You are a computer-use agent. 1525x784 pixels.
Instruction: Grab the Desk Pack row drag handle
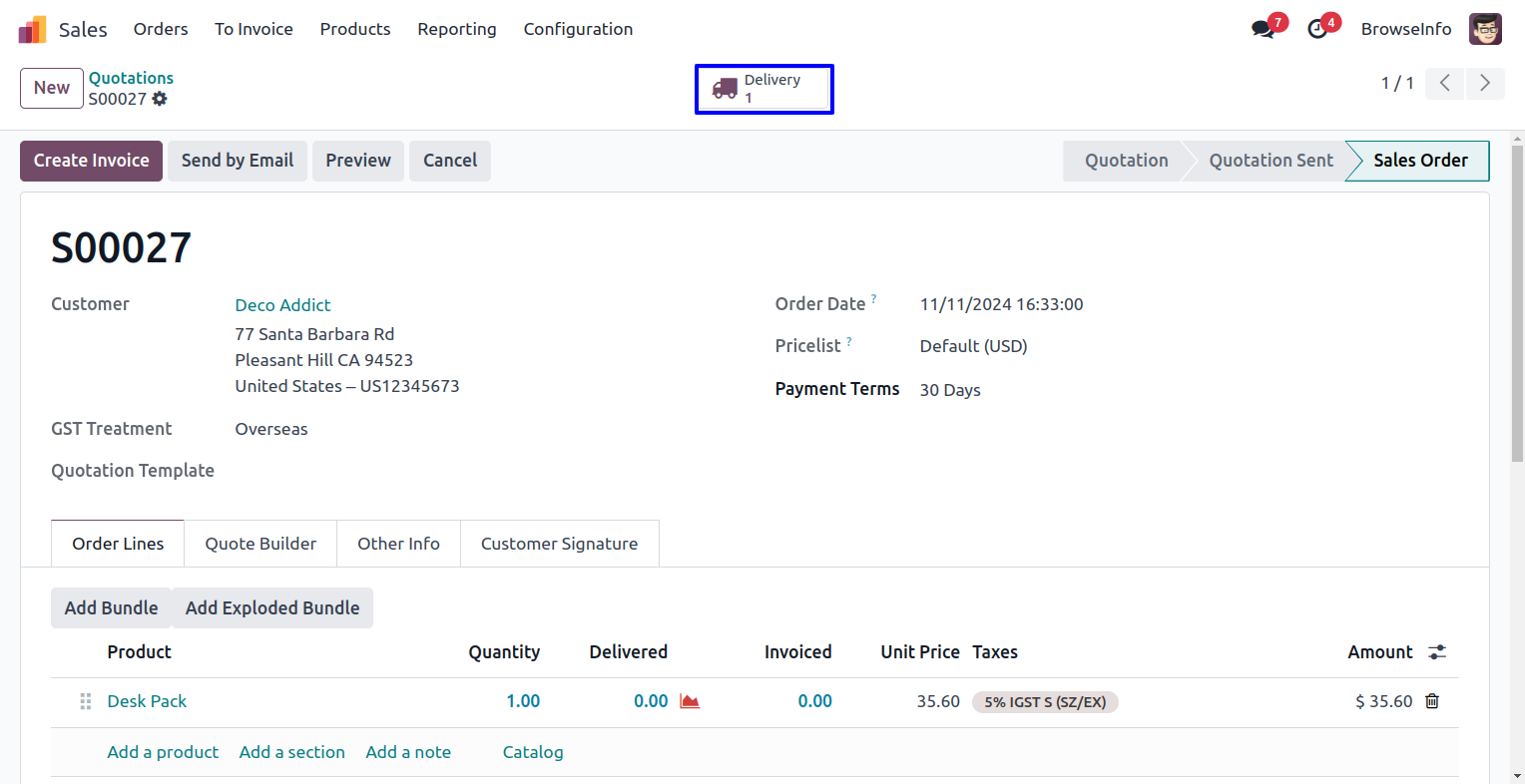click(86, 701)
